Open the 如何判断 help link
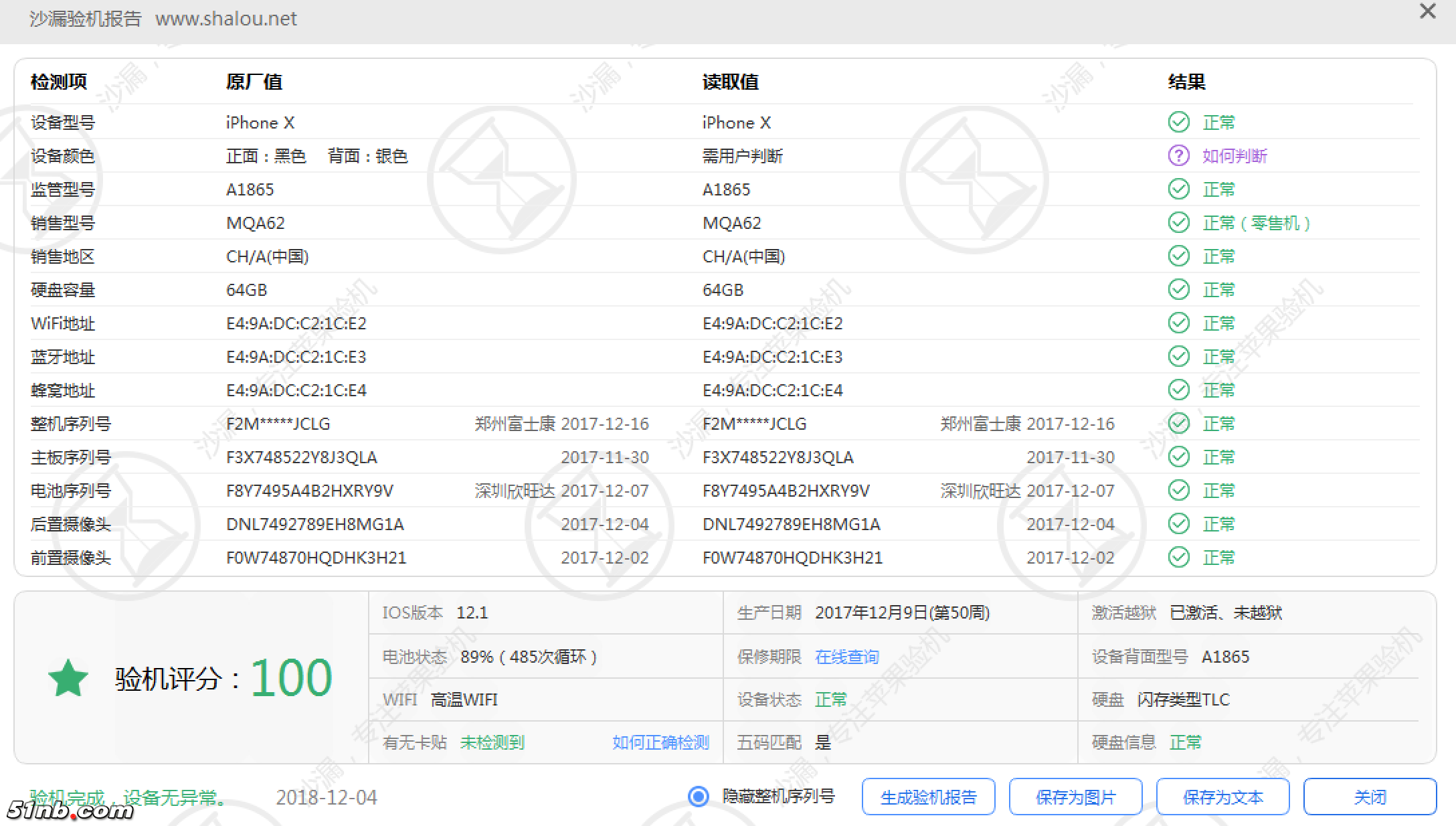This screenshot has width=1456, height=826. [x=1235, y=156]
